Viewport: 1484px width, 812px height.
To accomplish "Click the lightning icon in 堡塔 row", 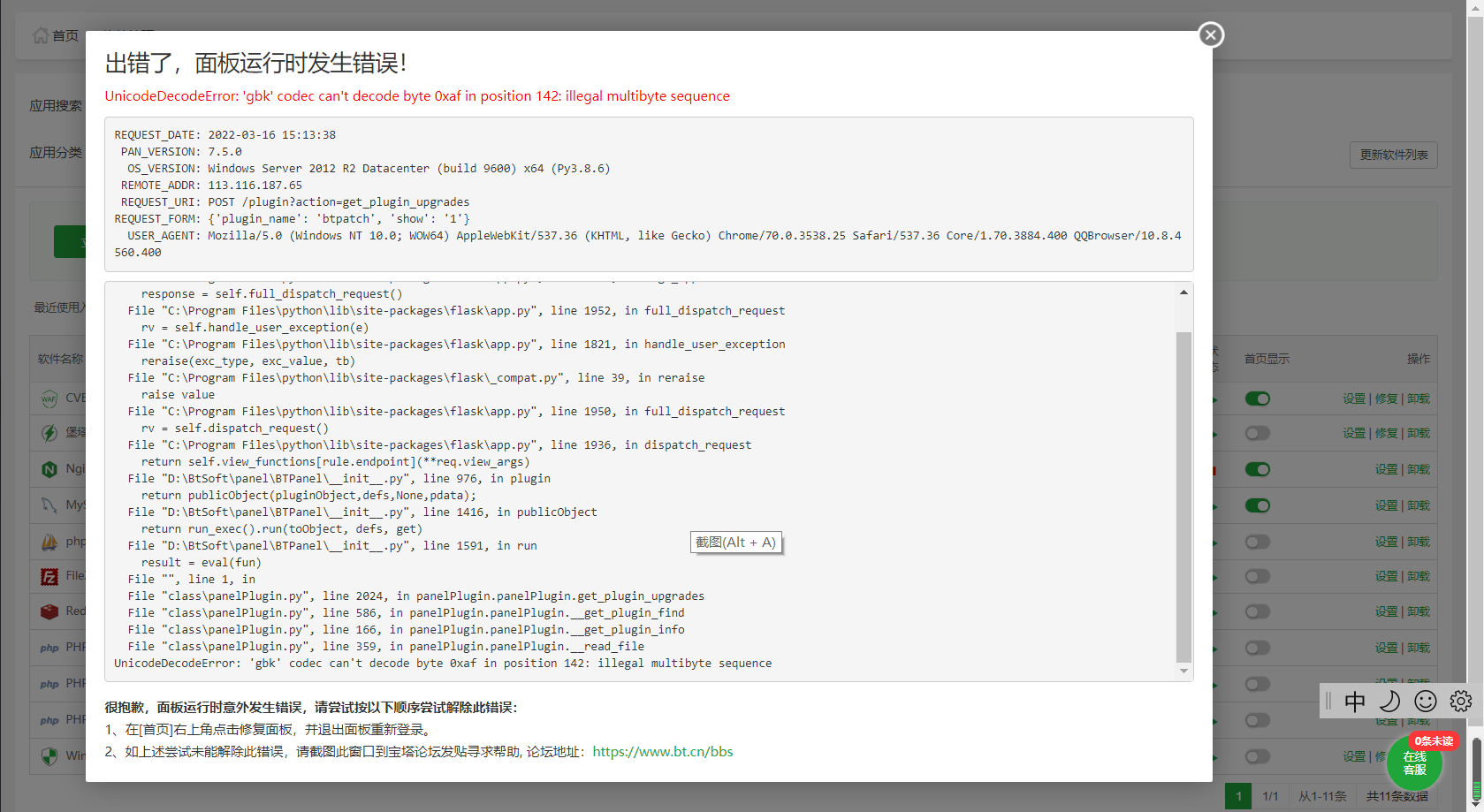I will (x=49, y=433).
